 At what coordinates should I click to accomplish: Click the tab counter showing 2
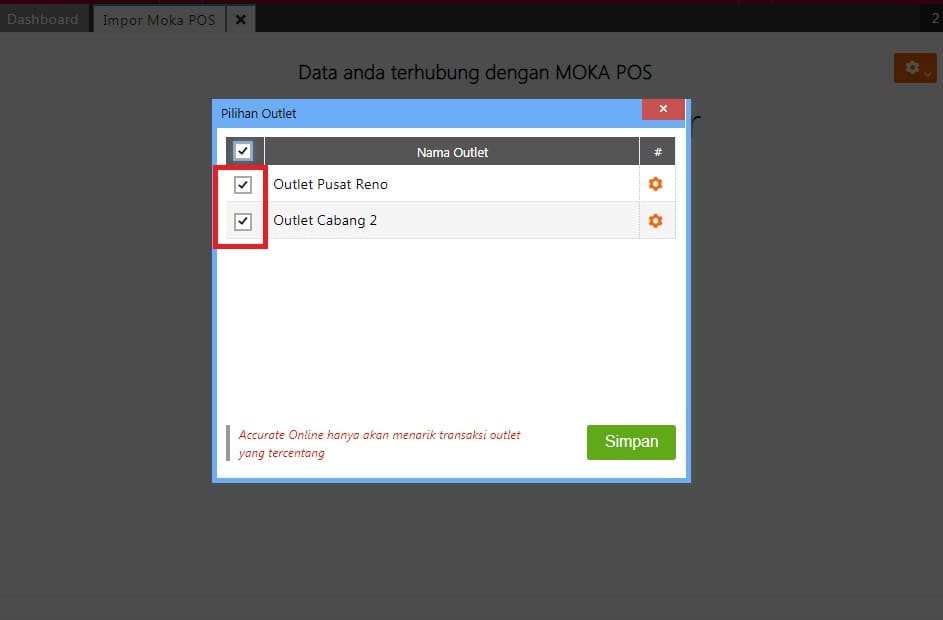point(935,19)
